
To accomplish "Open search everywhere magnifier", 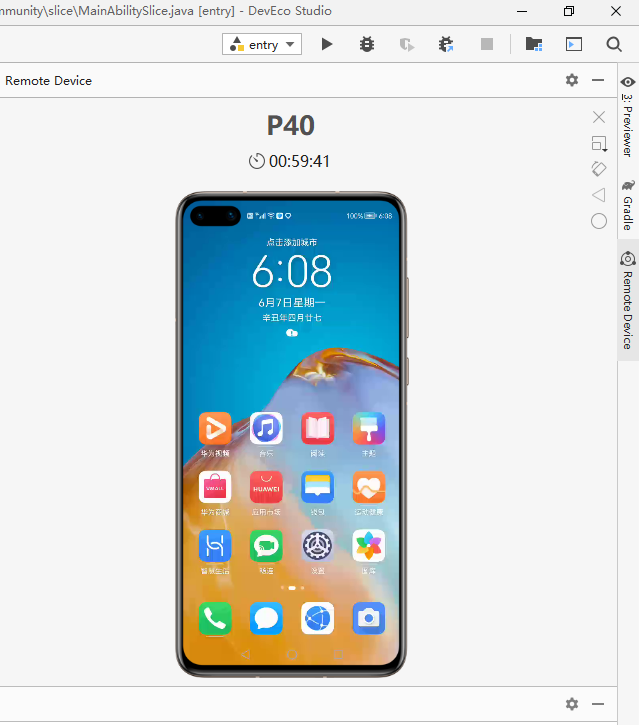I will [614, 44].
